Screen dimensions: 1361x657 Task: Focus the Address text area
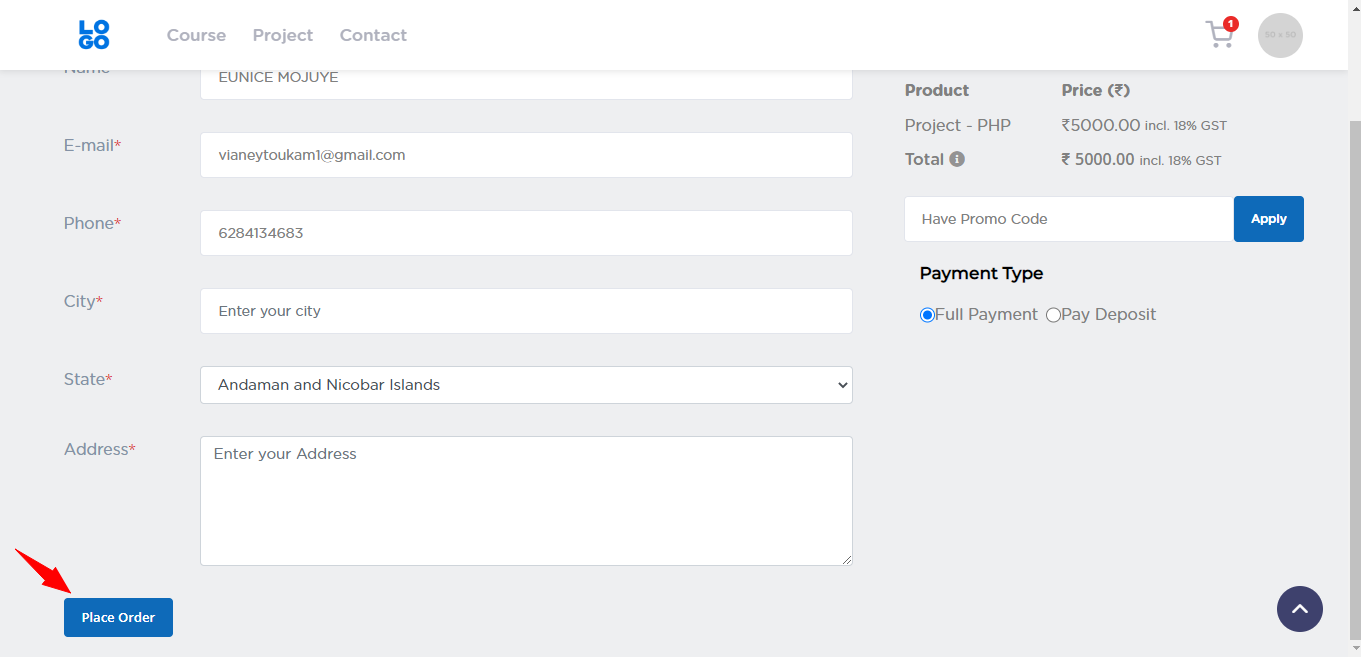[x=526, y=500]
